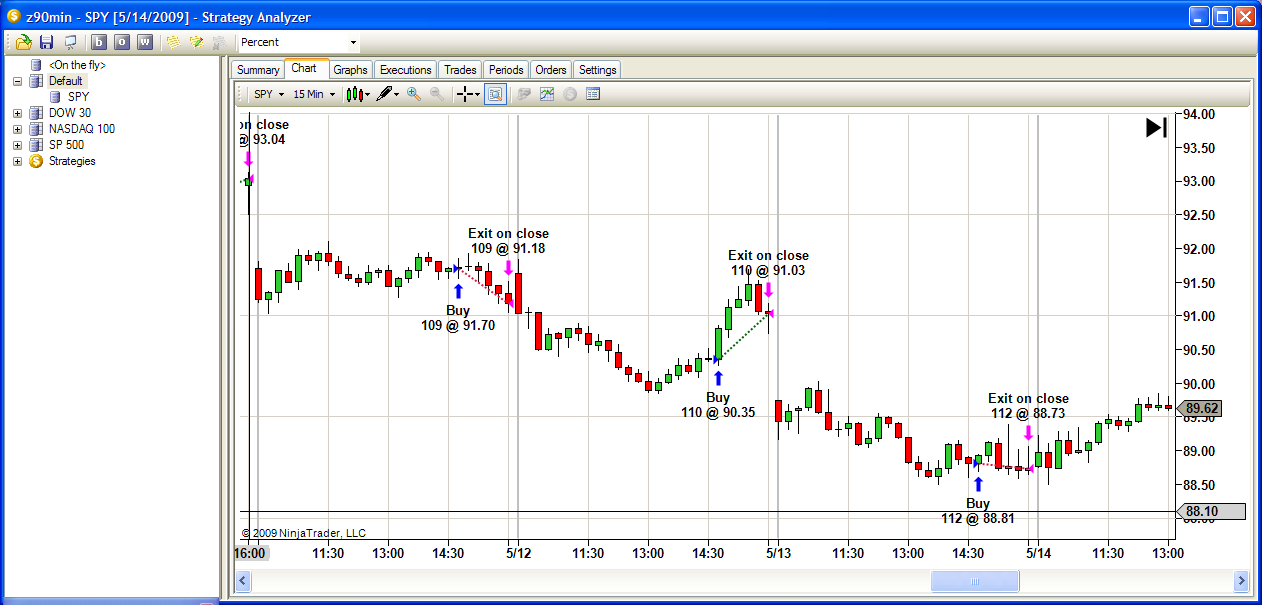This screenshot has width=1262, height=605.
Task: Click the first yellow notes icon
Action: click(173, 42)
